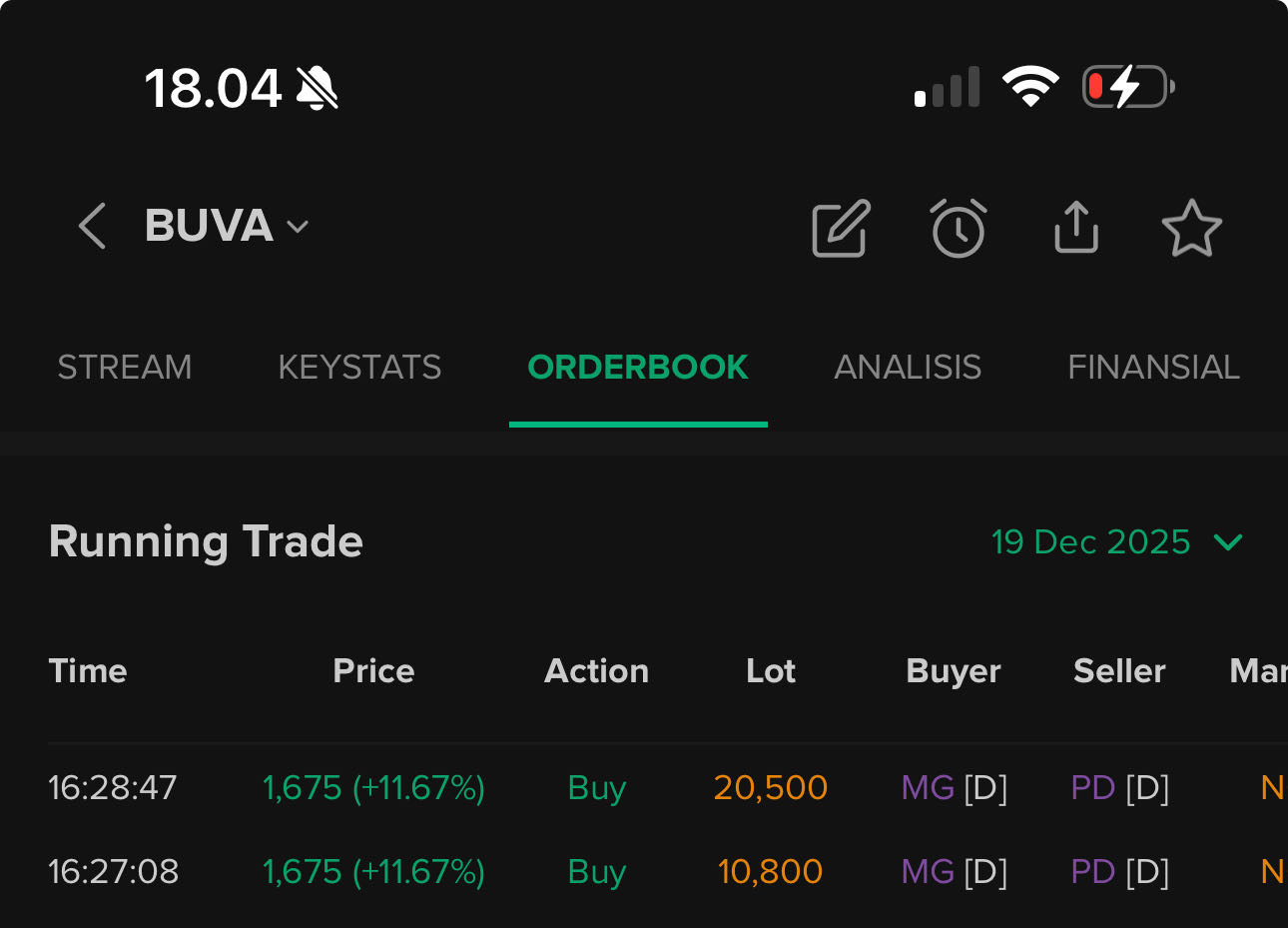The image size is (1288, 928).
Task: Tap the battery charging icon
Action: [x=1128, y=88]
